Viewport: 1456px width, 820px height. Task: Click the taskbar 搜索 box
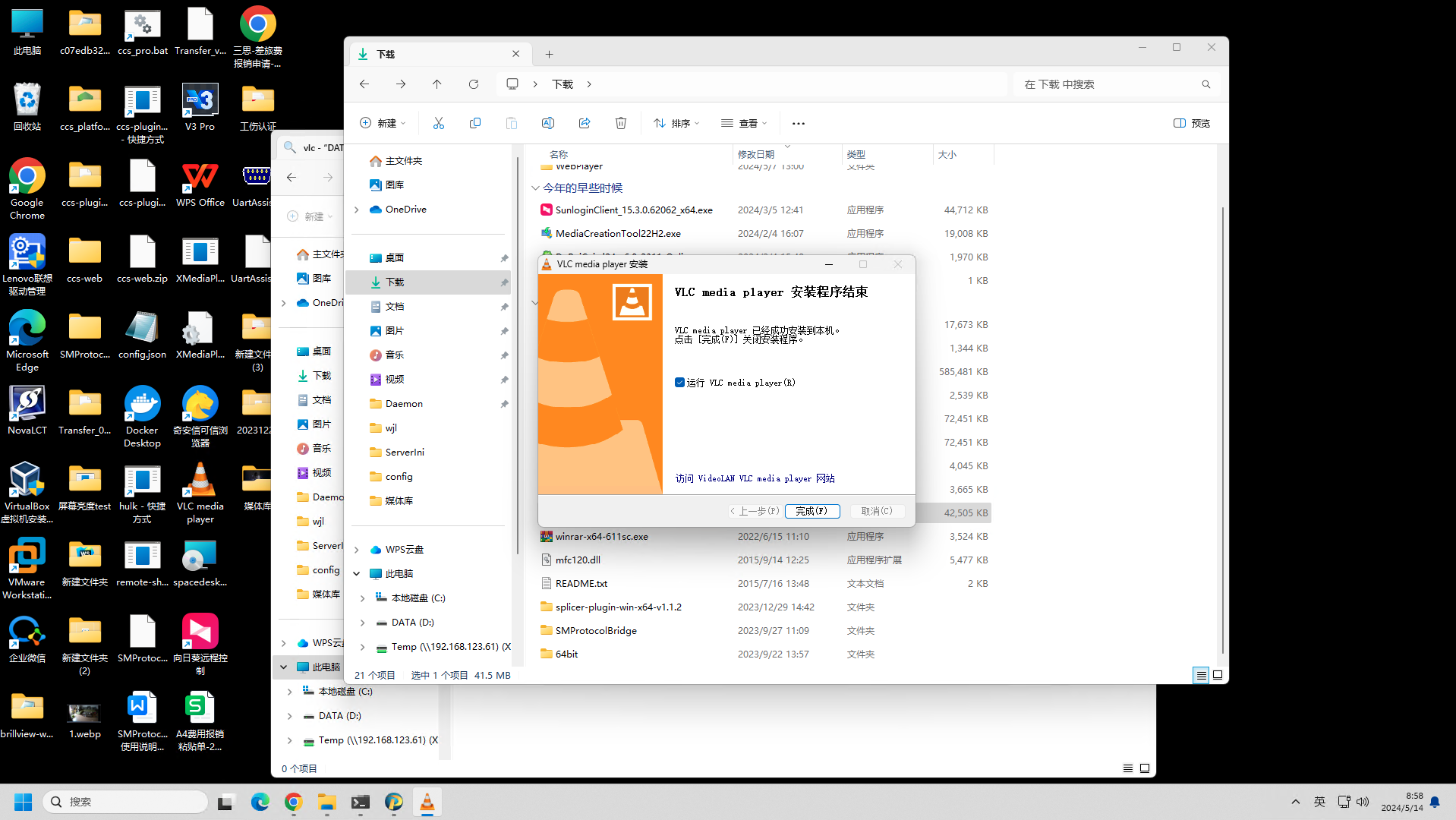[125, 802]
